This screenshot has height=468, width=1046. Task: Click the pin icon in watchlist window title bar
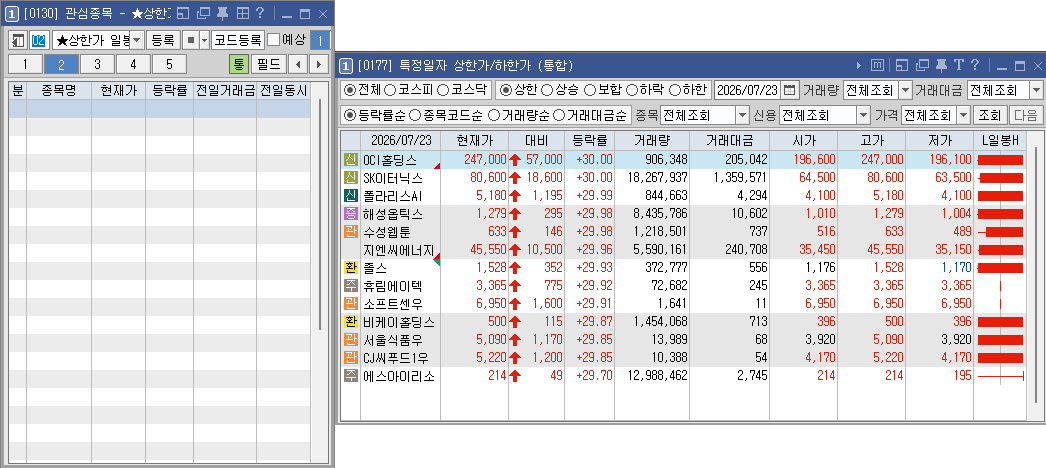tap(223, 13)
